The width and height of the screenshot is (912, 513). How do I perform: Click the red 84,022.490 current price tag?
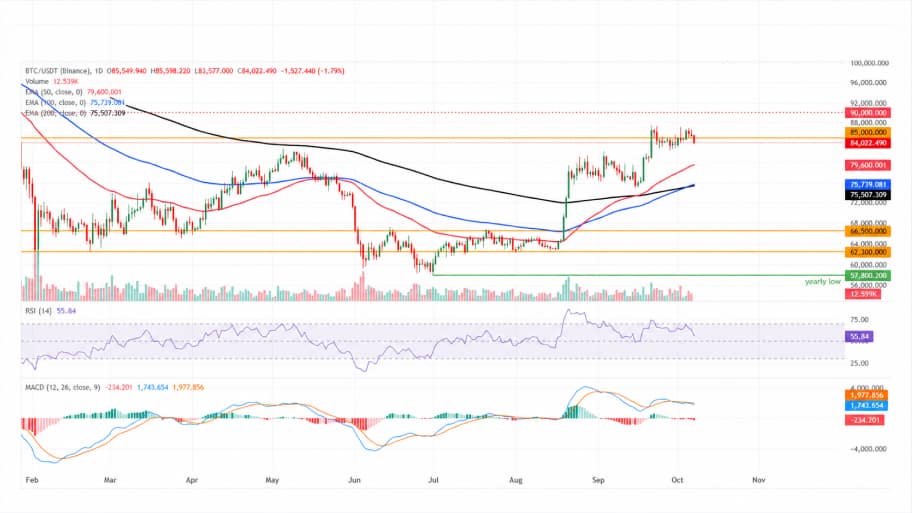868,143
